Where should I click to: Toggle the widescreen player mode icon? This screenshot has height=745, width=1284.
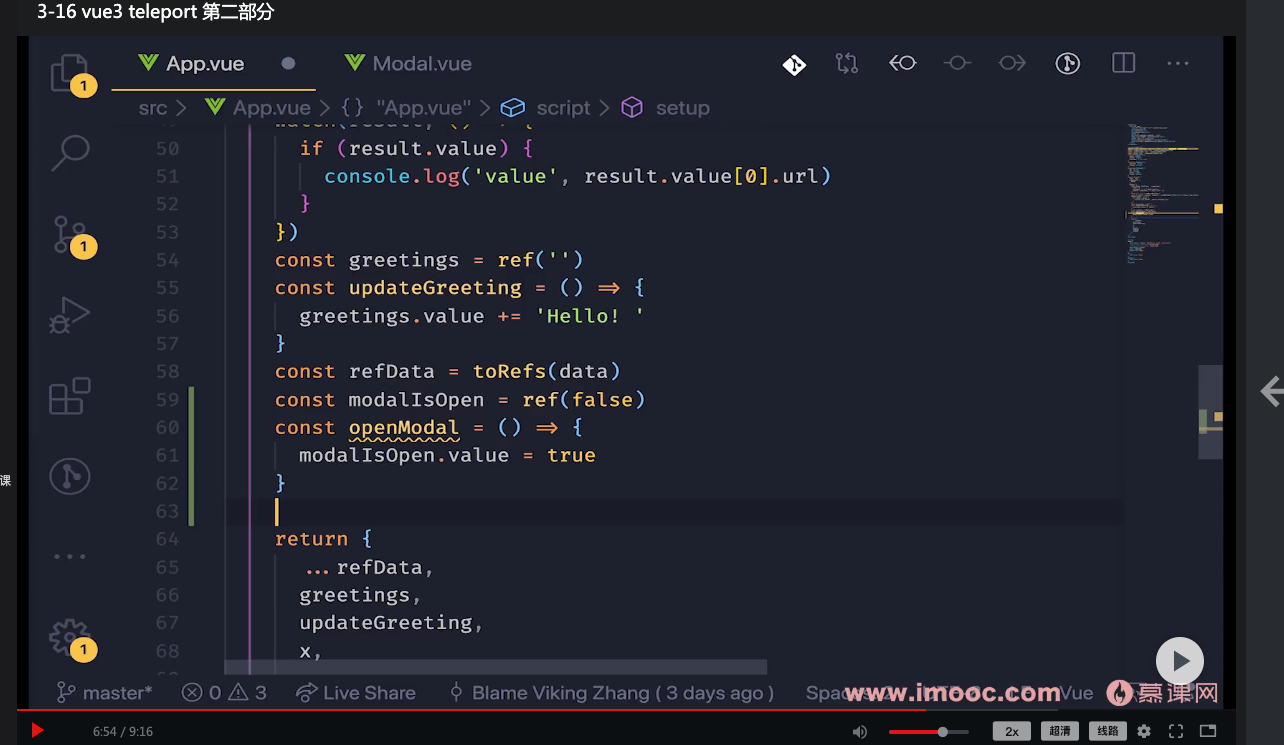point(1208,731)
